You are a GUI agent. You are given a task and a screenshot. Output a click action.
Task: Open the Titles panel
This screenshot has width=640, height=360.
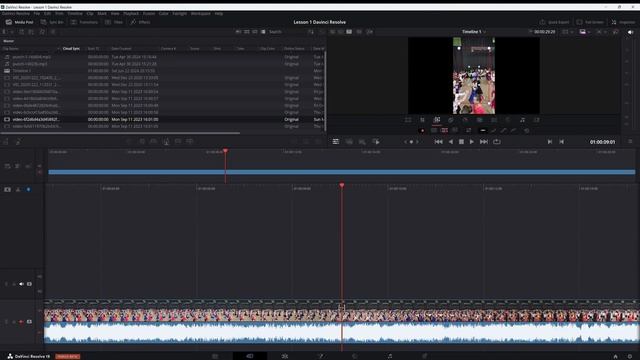(114, 22)
